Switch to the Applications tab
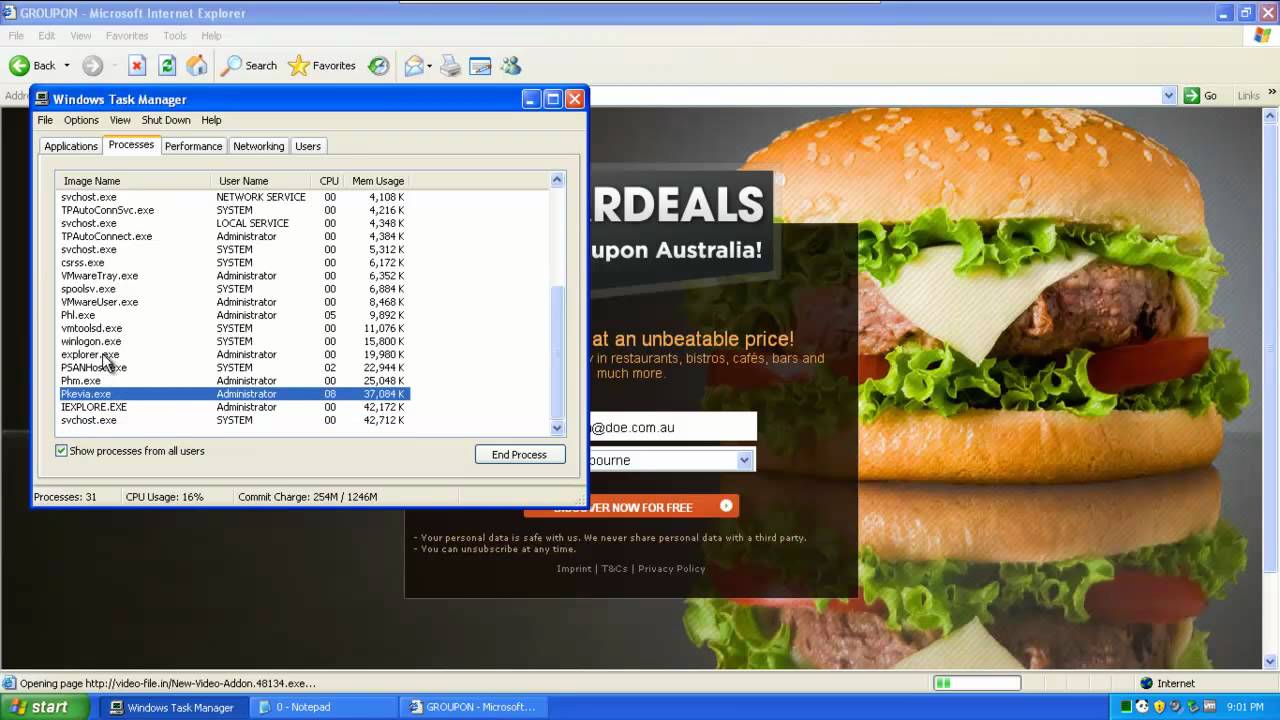The image size is (1280, 720). 71,146
